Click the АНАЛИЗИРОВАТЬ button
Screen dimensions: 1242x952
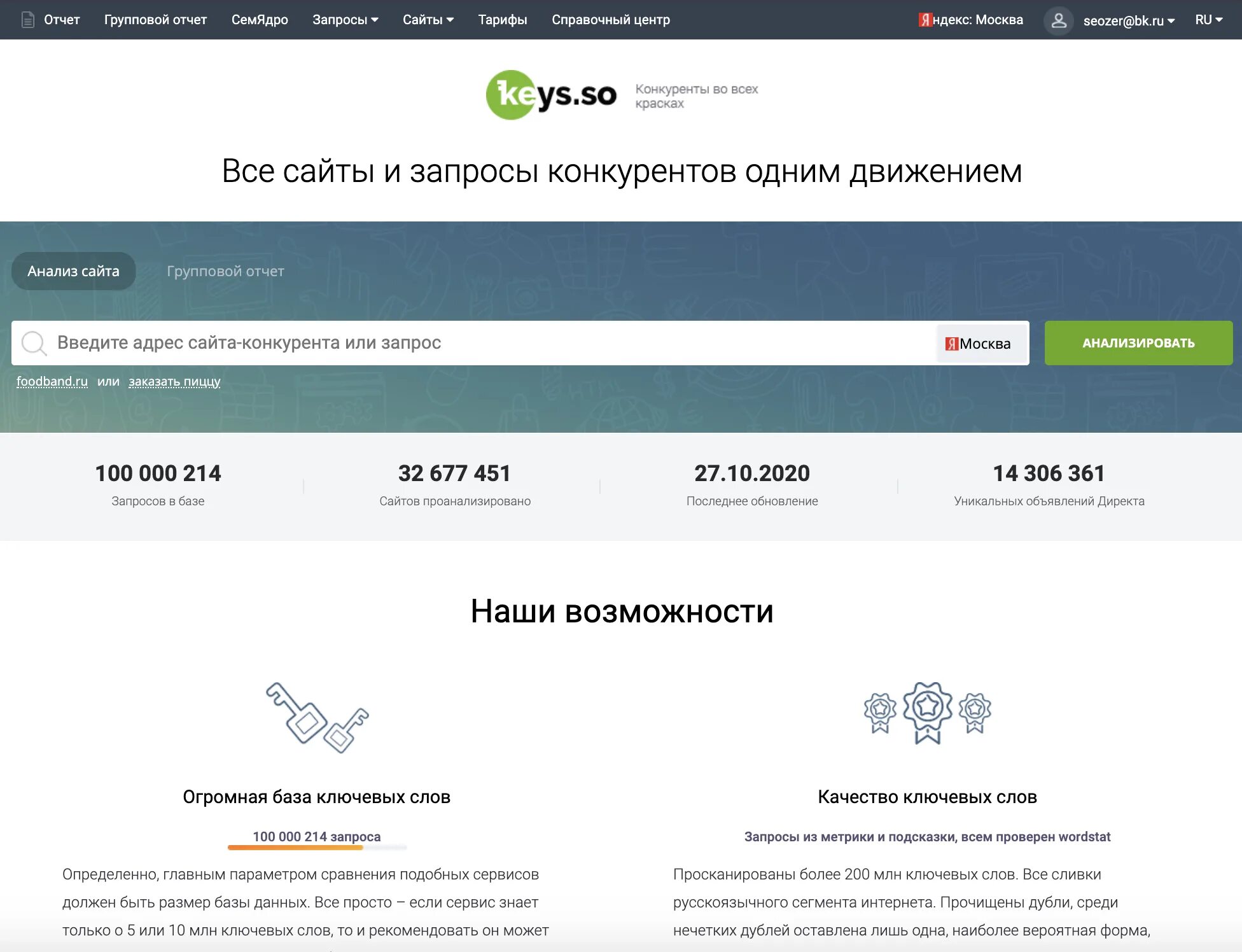click(x=1139, y=343)
